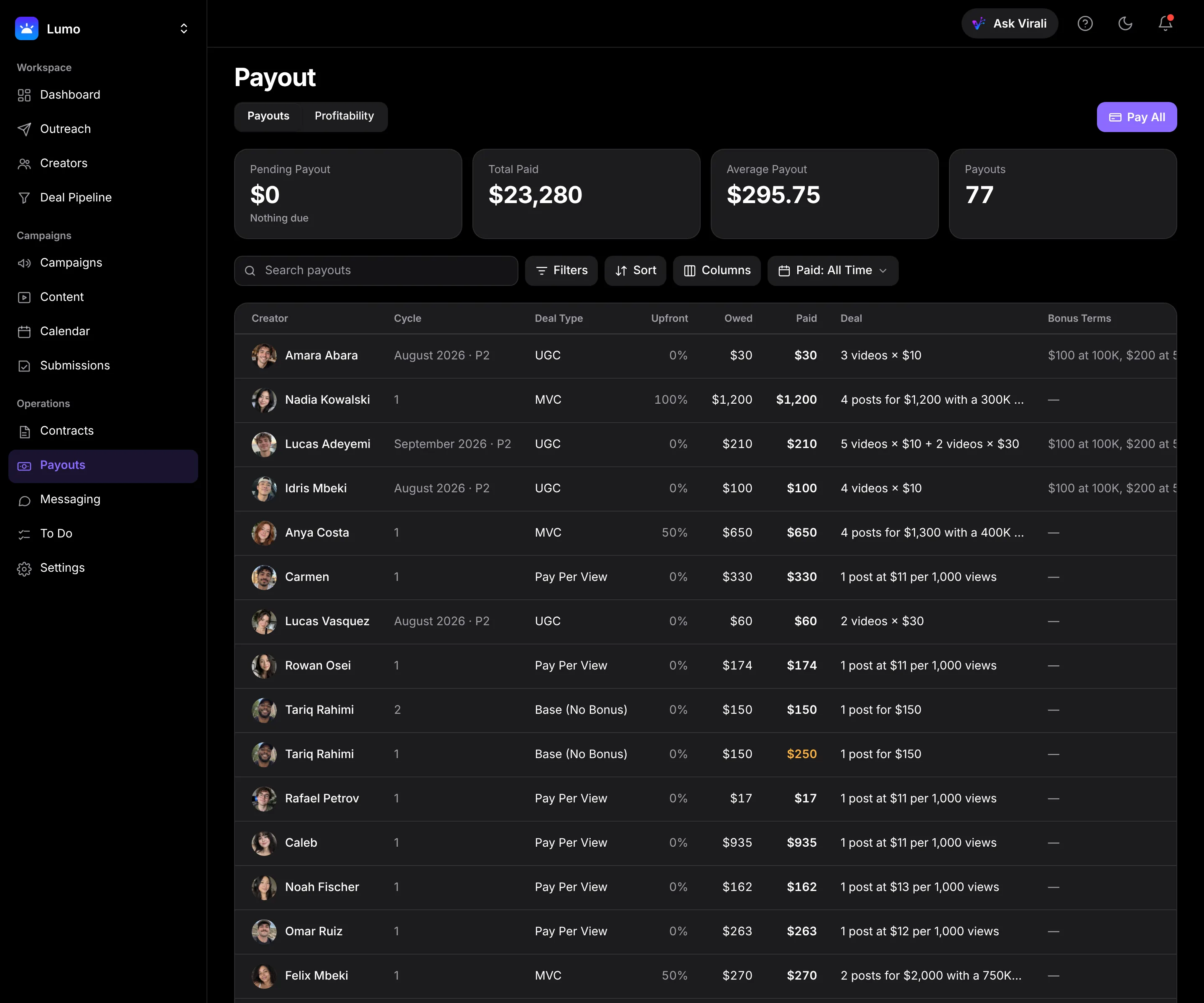Viewport: 1204px width, 1003px height.
Task: Go to Outreach in the sidebar
Action: (x=103, y=129)
